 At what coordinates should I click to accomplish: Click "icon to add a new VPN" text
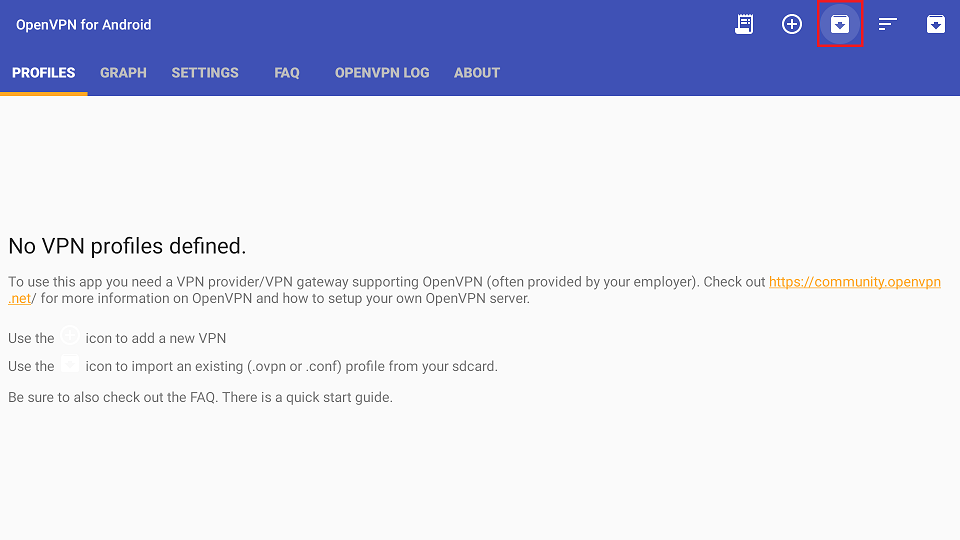156,338
